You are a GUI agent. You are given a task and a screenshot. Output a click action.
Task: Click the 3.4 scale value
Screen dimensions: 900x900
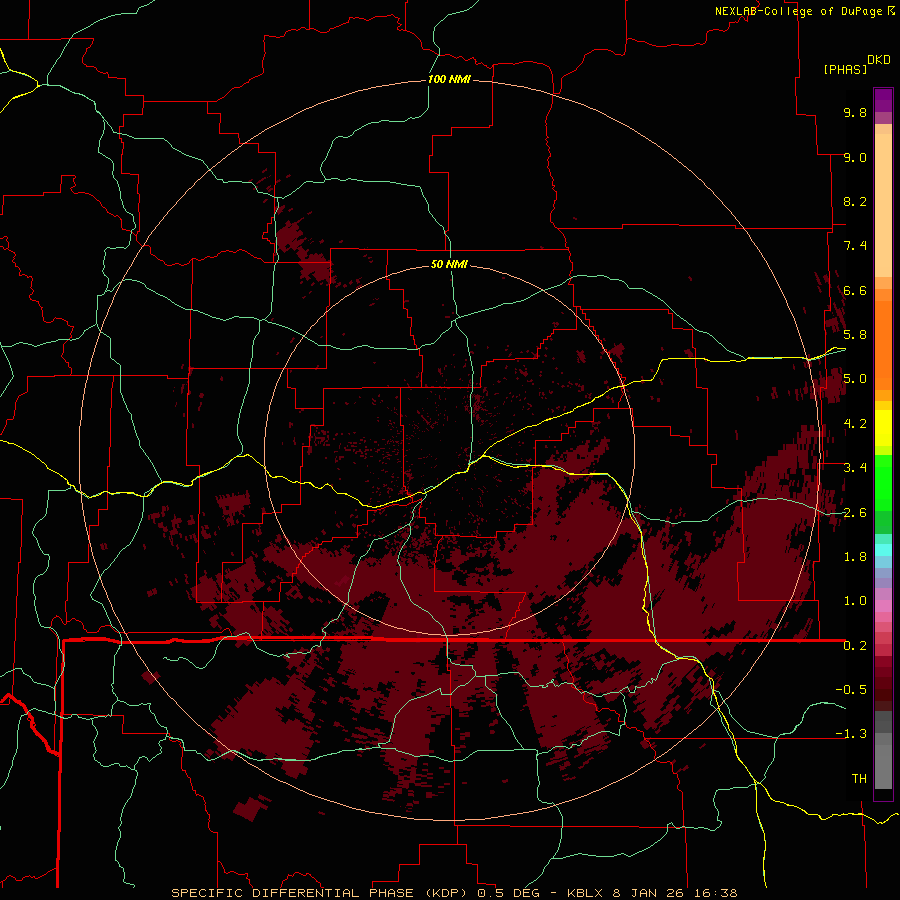855,468
